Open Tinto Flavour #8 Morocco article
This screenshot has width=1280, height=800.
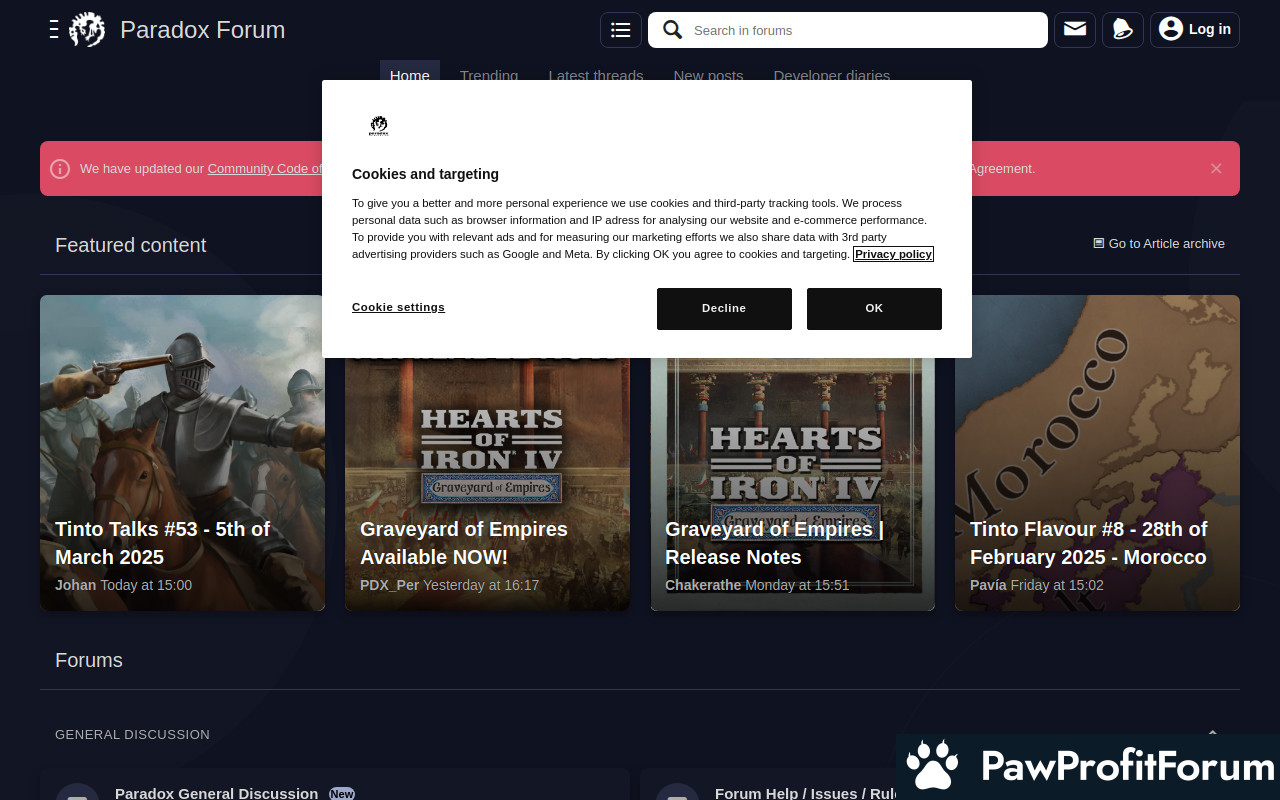pyautogui.click(x=1097, y=452)
